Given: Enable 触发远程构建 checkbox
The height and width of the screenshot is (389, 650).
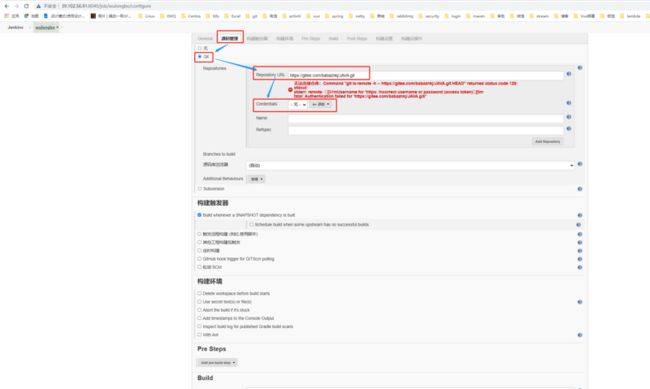Looking at the screenshot, I should pos(199,234).
